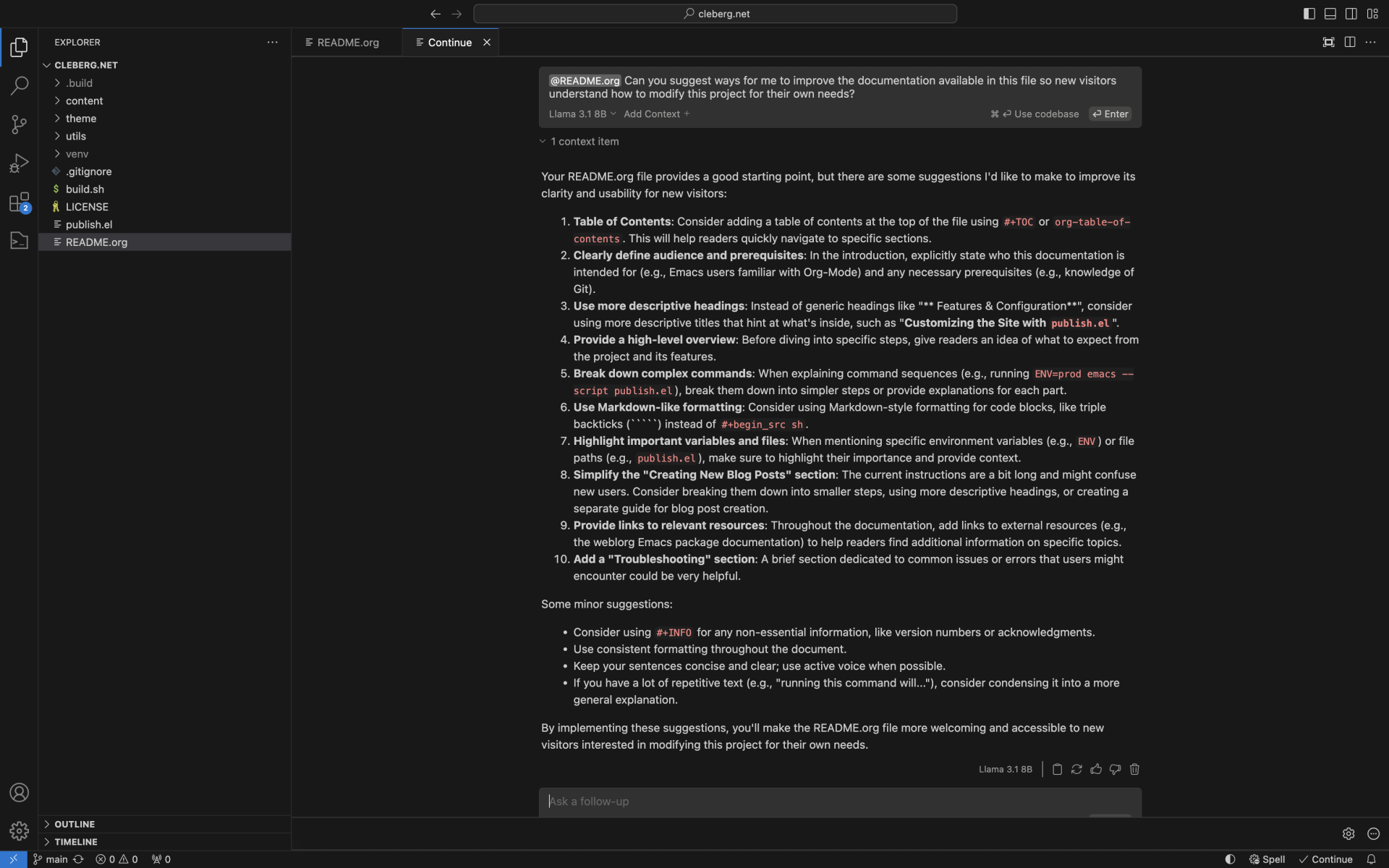Open the Run and Debug view
Viewport: 1389px width, 868px height.
[x=19, y=163]
